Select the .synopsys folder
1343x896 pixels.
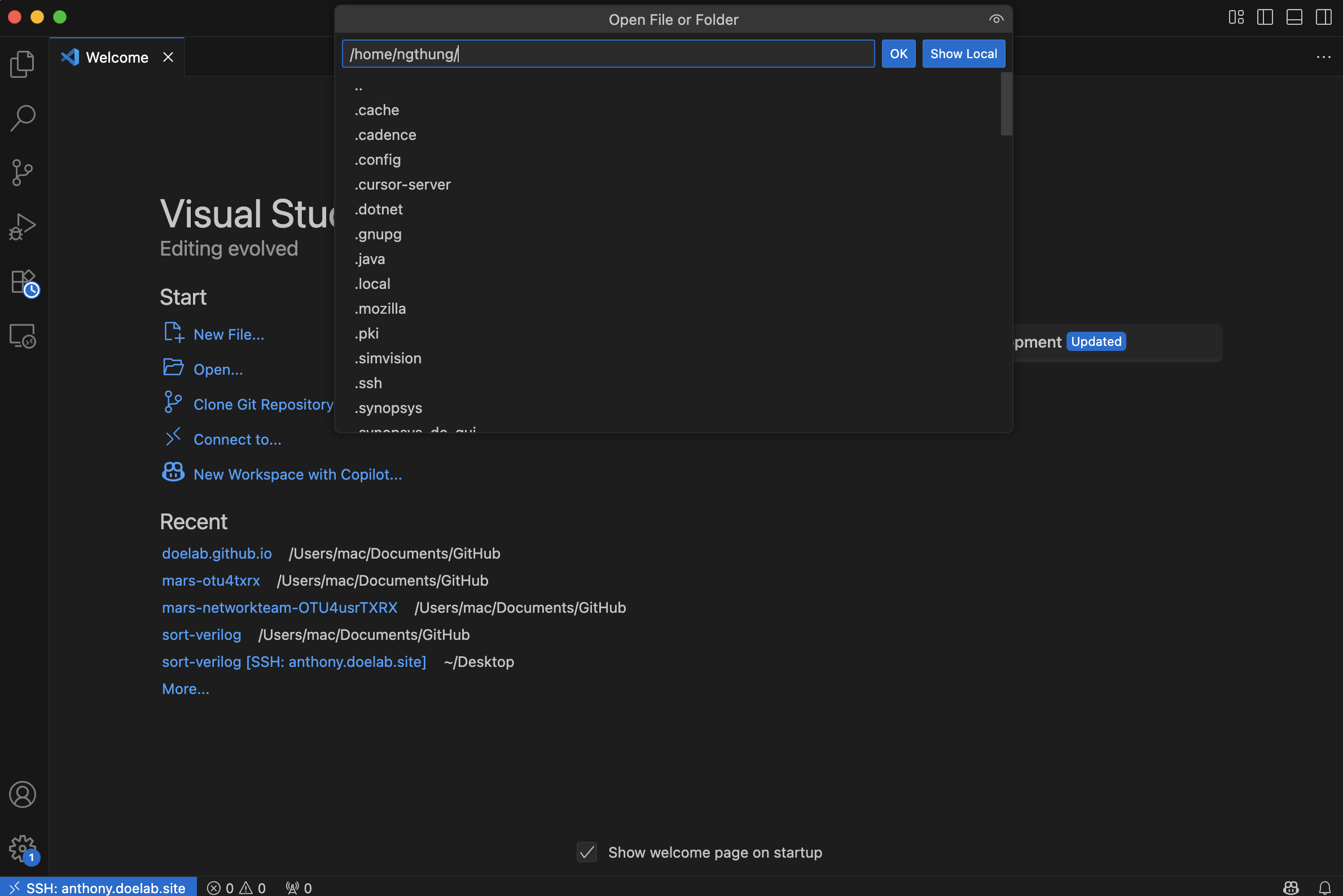coord(667,409)
